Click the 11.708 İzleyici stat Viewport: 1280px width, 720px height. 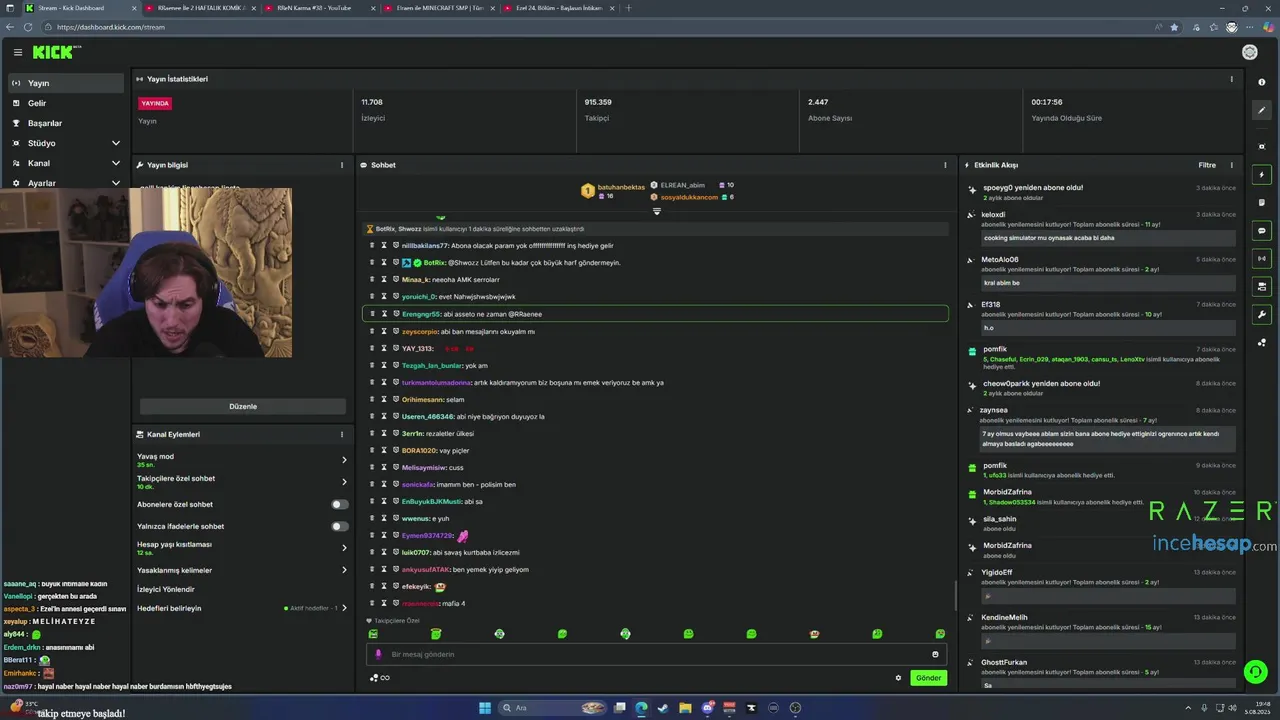point(372,109)
